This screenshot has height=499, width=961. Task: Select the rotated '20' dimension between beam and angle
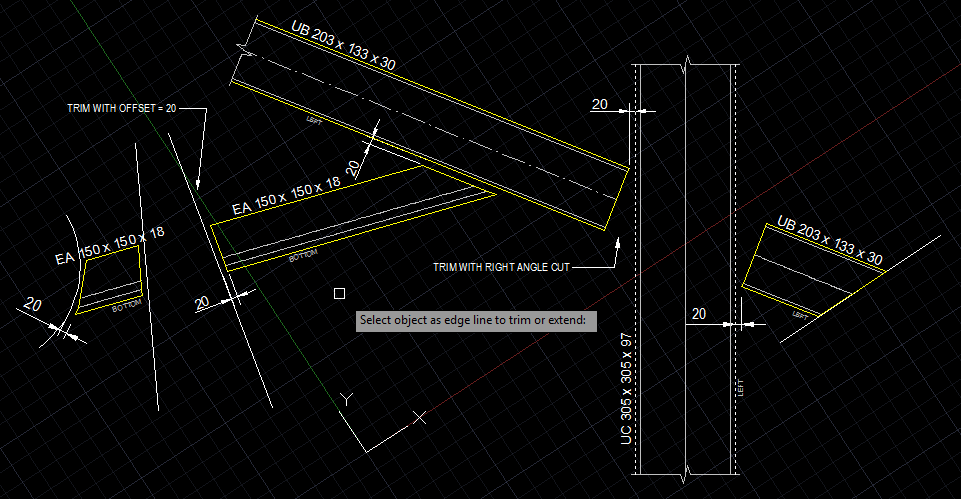point(352,168)
